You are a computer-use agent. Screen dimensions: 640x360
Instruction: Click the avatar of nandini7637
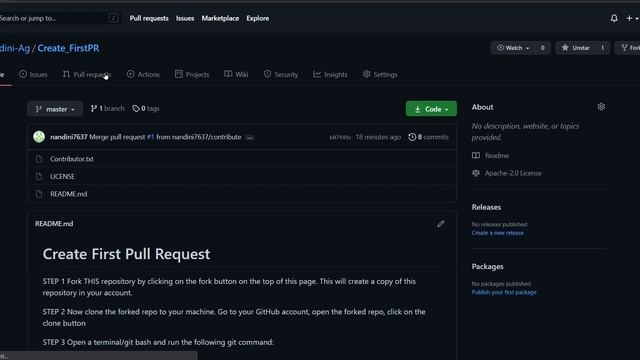point(39,137)
